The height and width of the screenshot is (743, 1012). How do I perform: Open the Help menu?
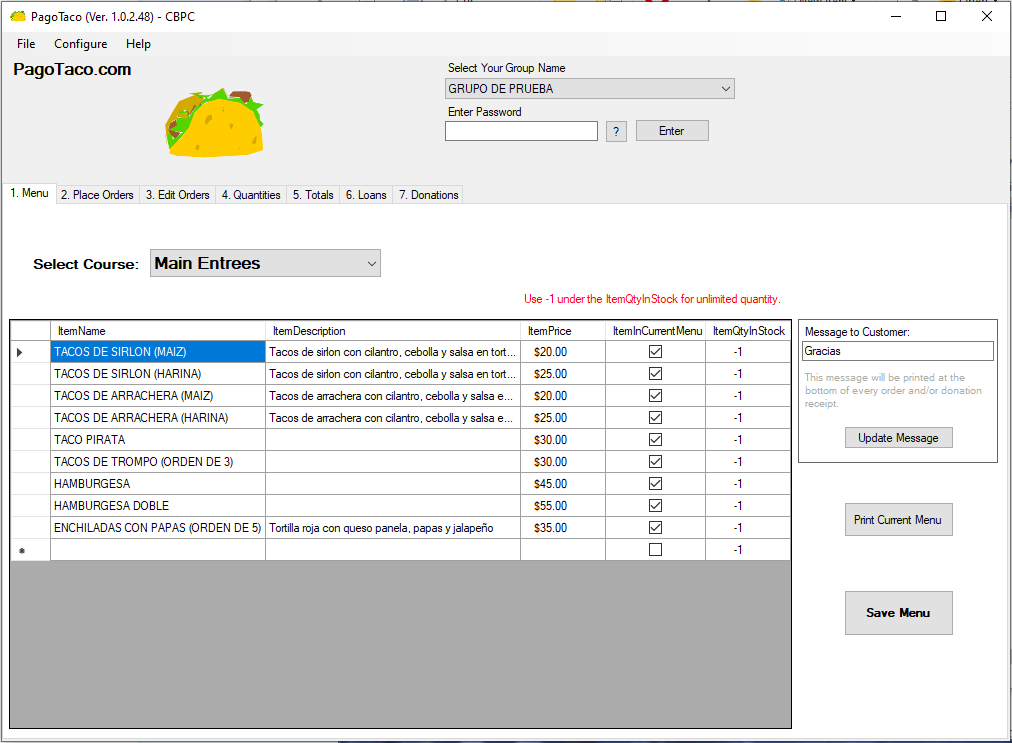tap(138, 44)
